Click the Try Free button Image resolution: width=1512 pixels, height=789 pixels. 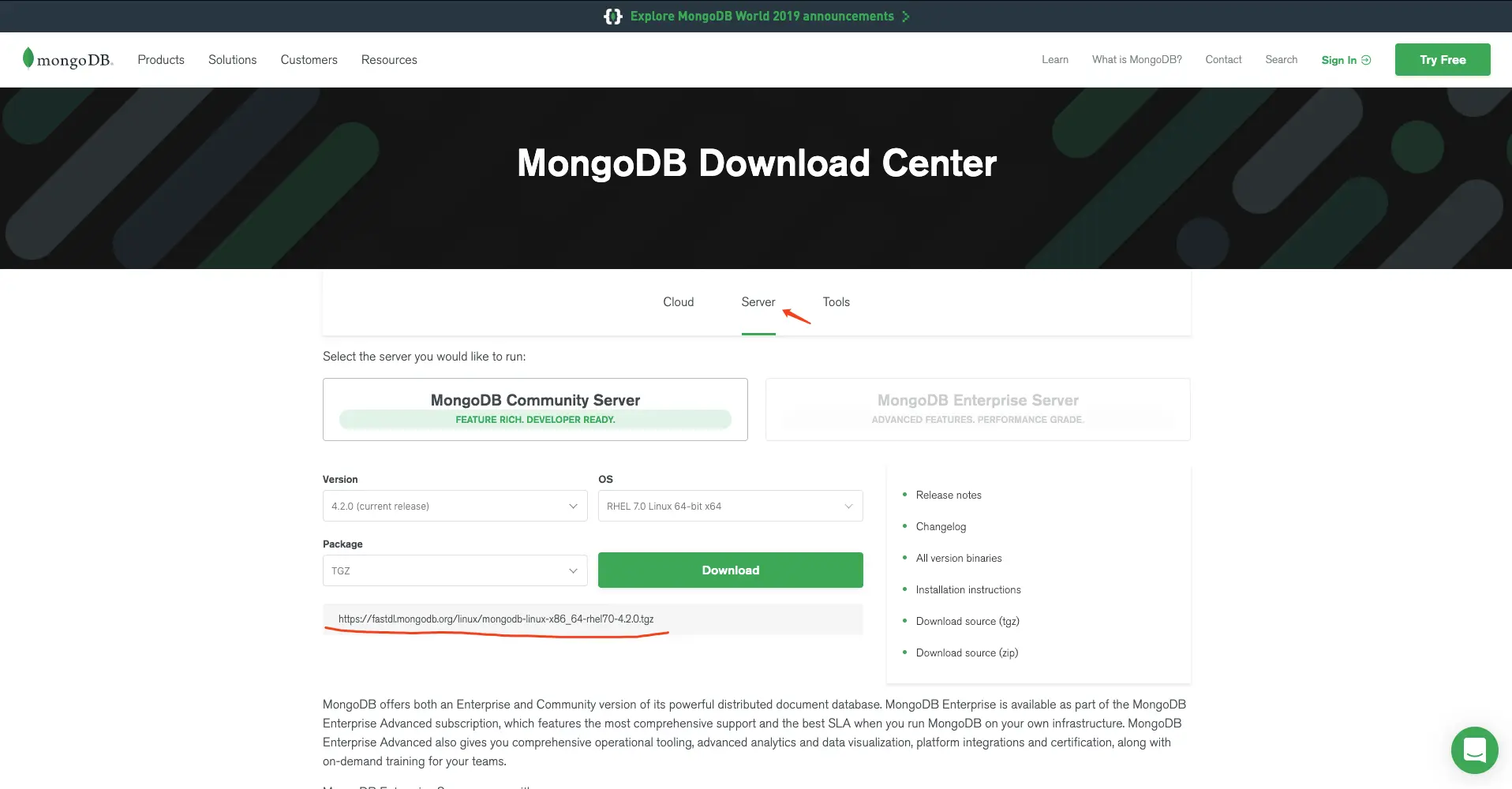click(x=1443, y=60)
